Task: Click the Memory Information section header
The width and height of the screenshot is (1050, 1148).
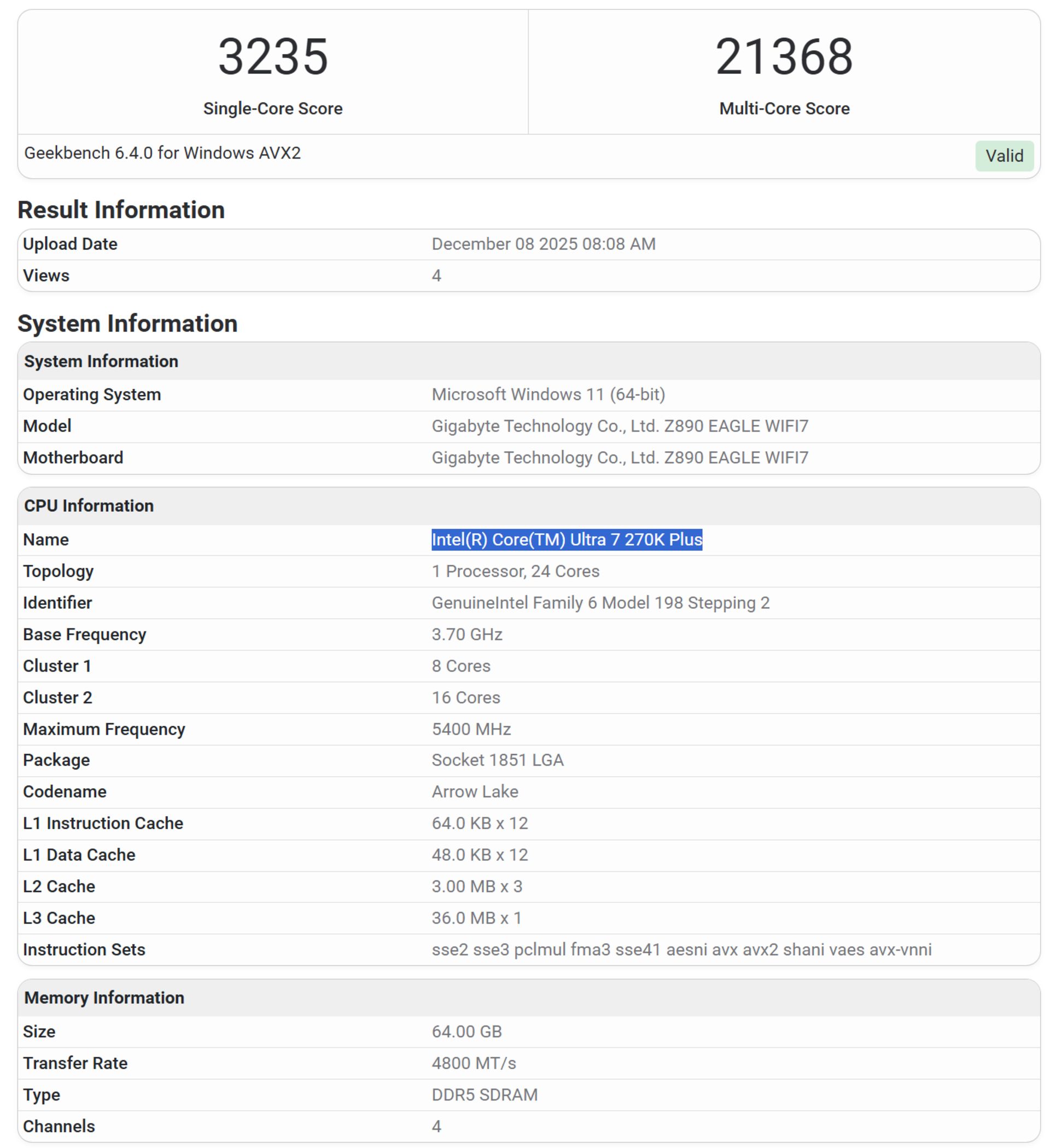Action: [x=103, y=998]
